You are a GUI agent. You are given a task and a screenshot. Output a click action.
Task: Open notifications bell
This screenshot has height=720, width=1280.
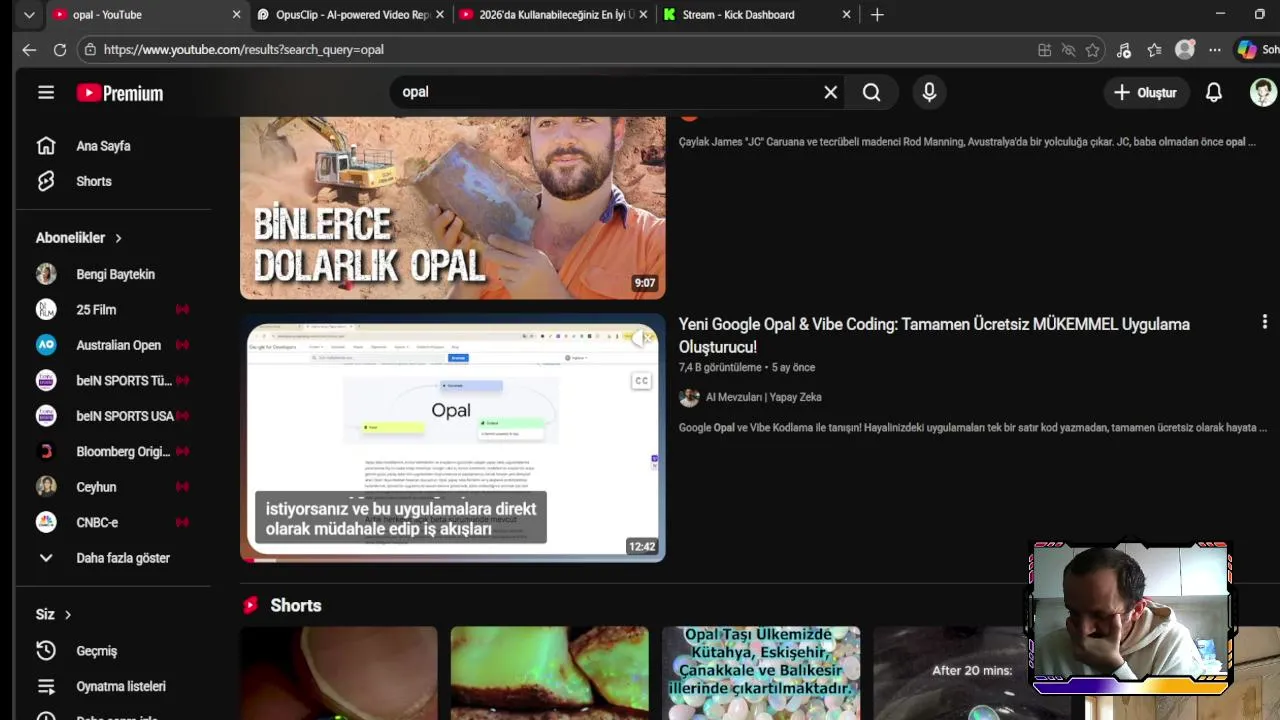(x=1213, y=92)
